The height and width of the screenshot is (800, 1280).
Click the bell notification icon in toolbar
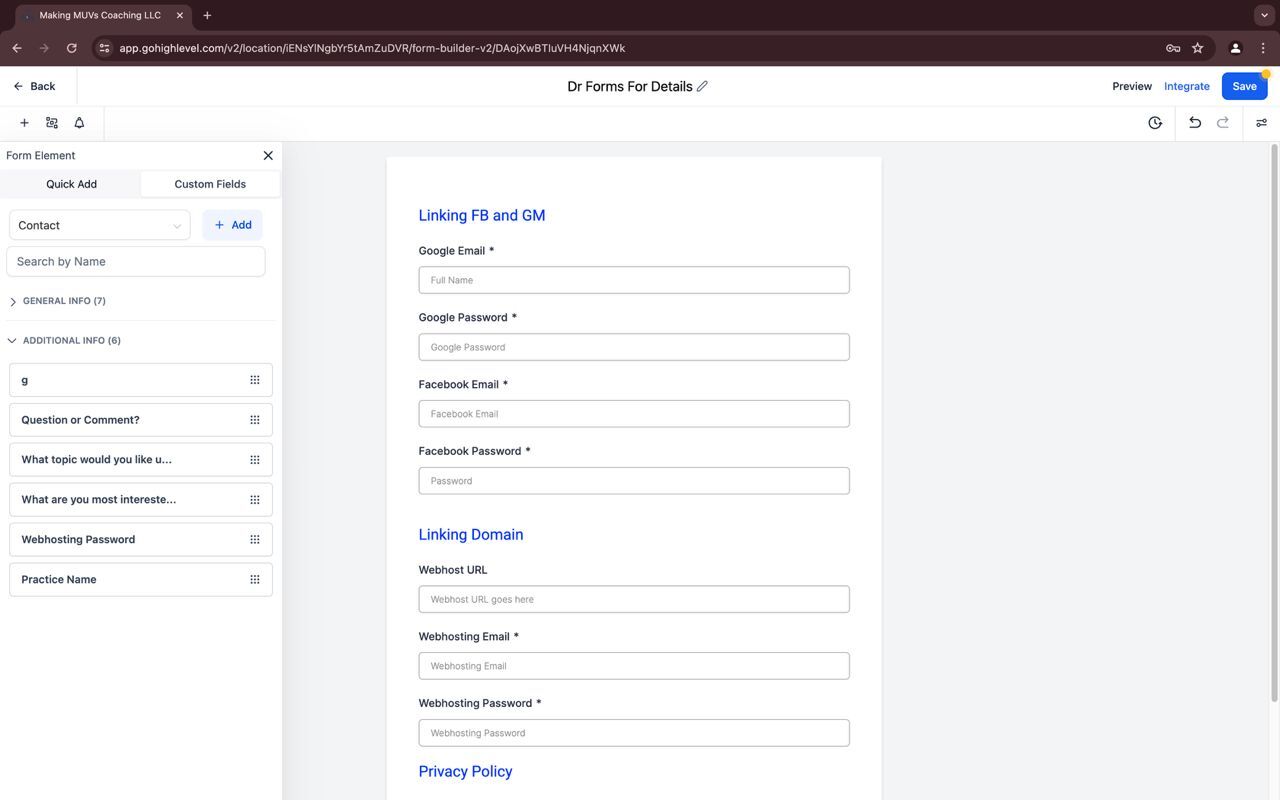pyautogui.click(x=79, y=123)
